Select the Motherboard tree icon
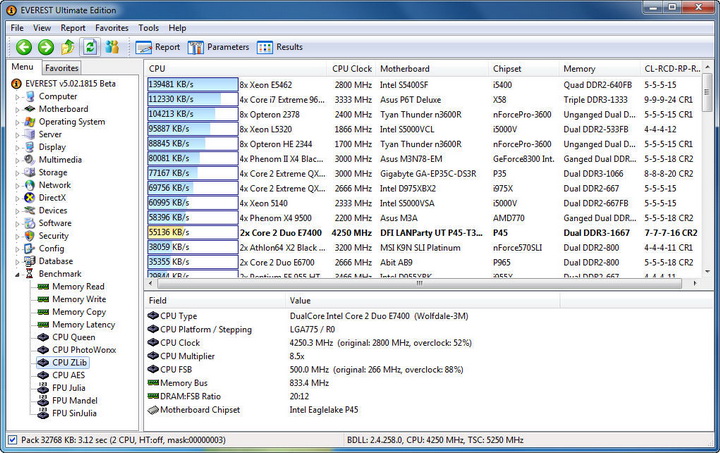720x453 pixels. [30, 109]
